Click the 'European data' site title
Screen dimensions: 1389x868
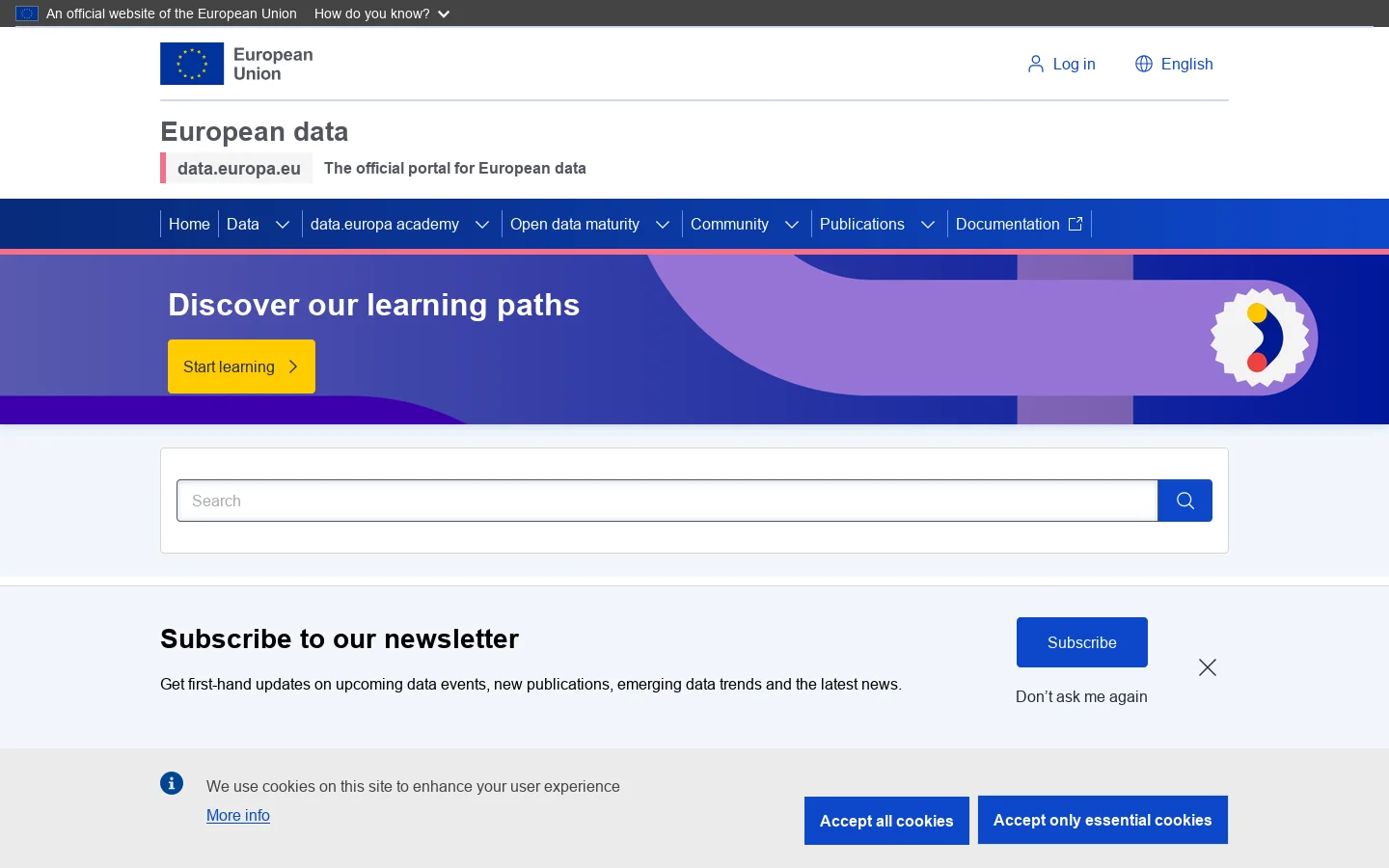click(x=255, y=131)
